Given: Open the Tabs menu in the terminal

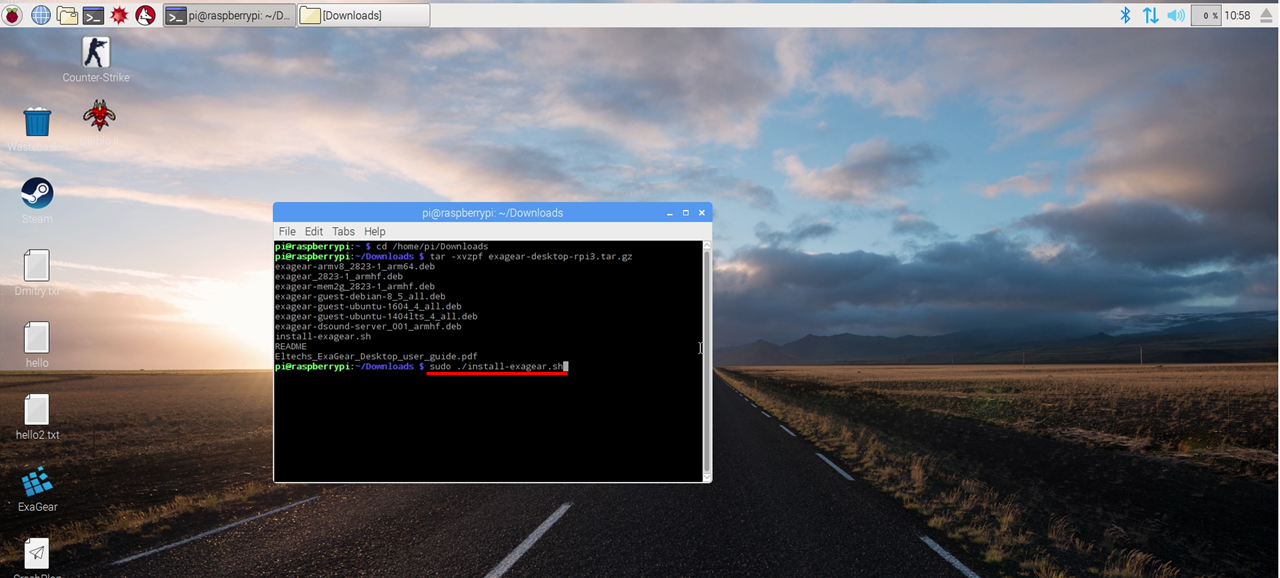Looking at the screenshot, I should tap(343, 231).
